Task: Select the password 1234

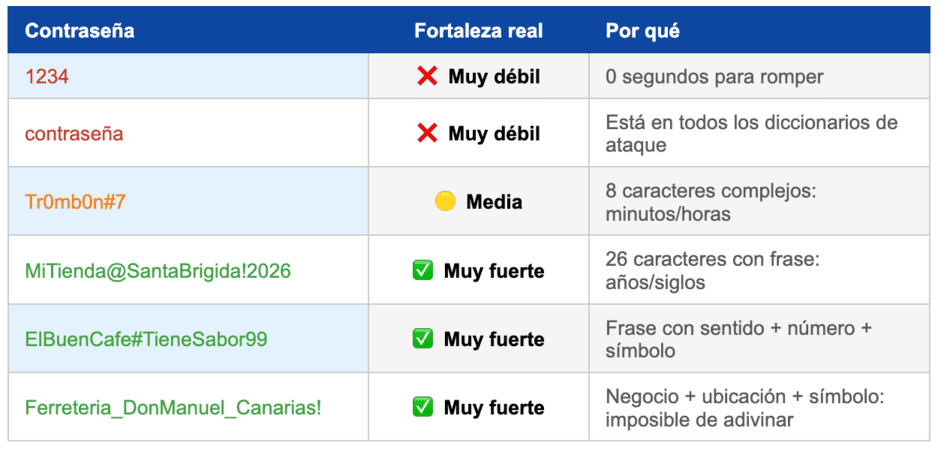Action: click(47, 76)
